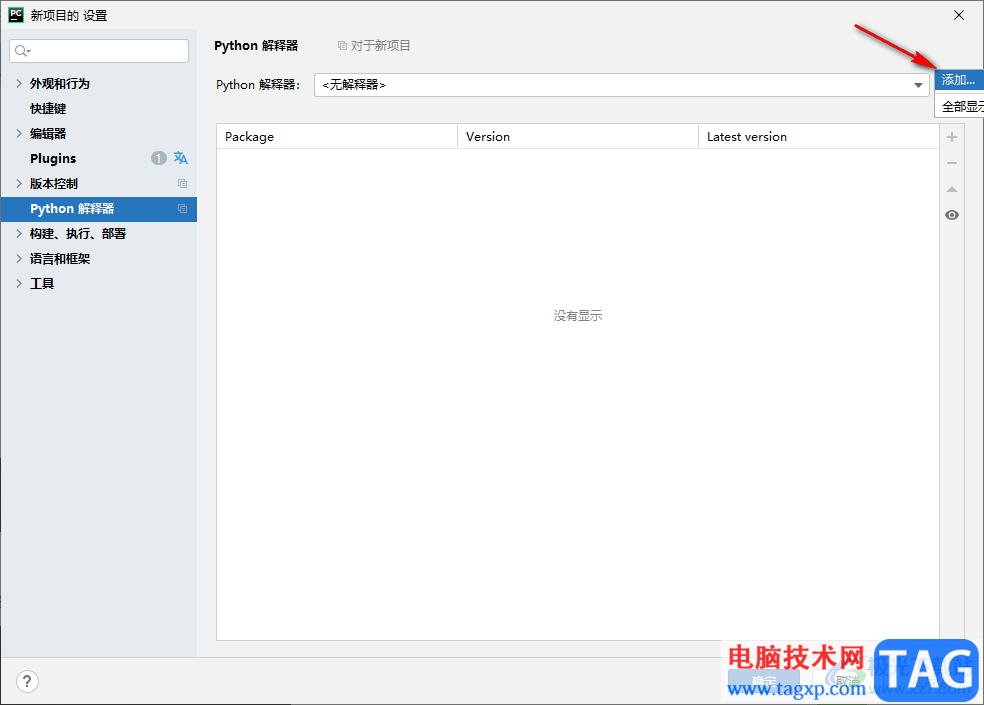The height and width of the screenshot is (705, 984).
Task: Select 语言和框架 settings category
Action: (60, 259)
